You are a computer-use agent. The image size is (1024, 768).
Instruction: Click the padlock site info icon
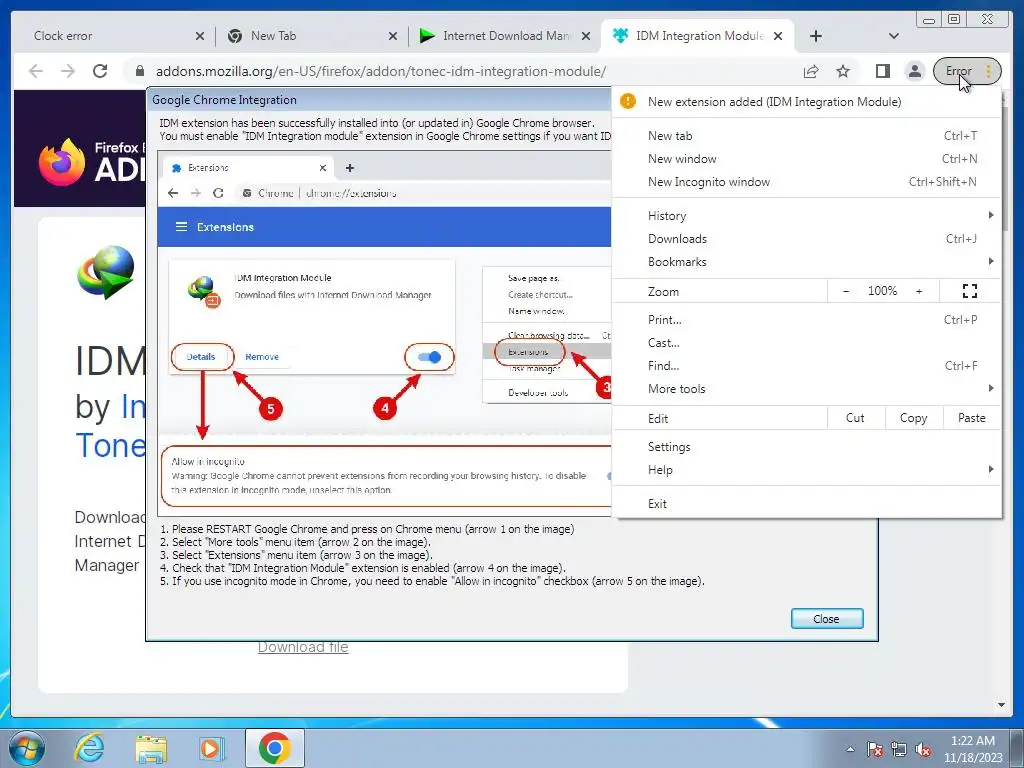[x=139, y=71]
